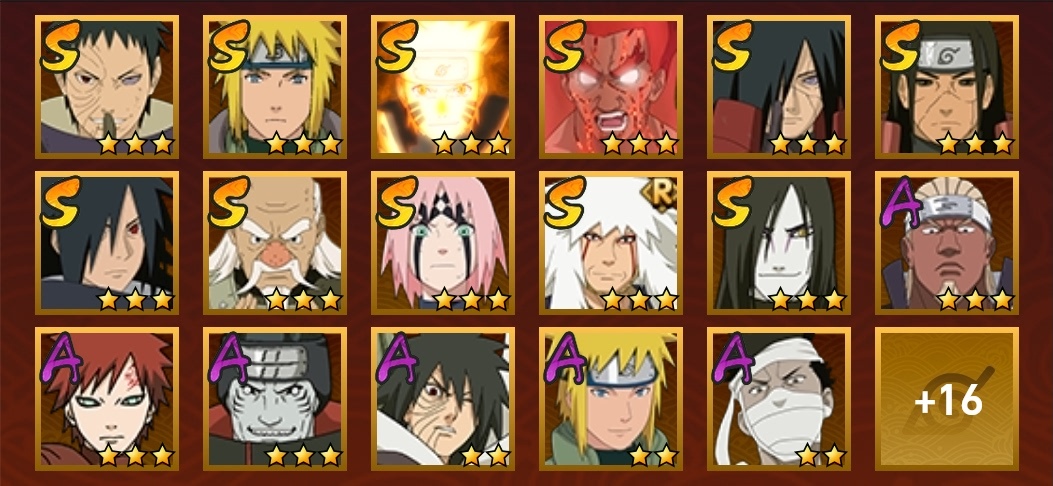Pick the bandaged-face A-rank two-star ninja
The image size is (1053, 486).
(779, 399)
